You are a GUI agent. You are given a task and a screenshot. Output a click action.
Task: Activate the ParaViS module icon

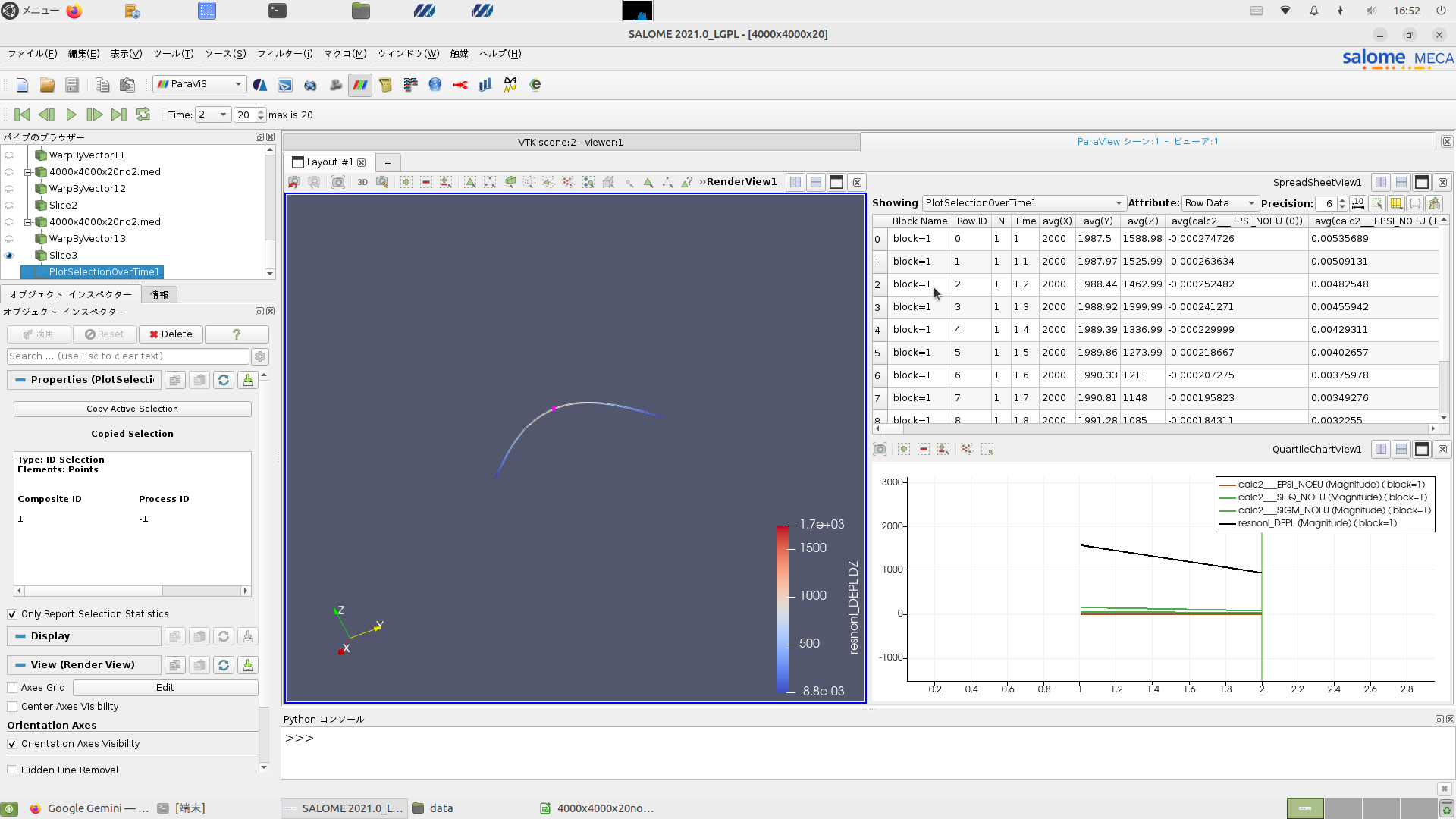pyautogui.click(x=360, y=85)
